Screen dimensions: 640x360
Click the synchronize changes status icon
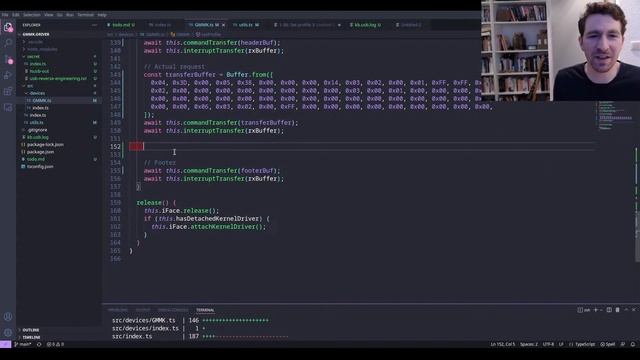(x=39, y=344)
